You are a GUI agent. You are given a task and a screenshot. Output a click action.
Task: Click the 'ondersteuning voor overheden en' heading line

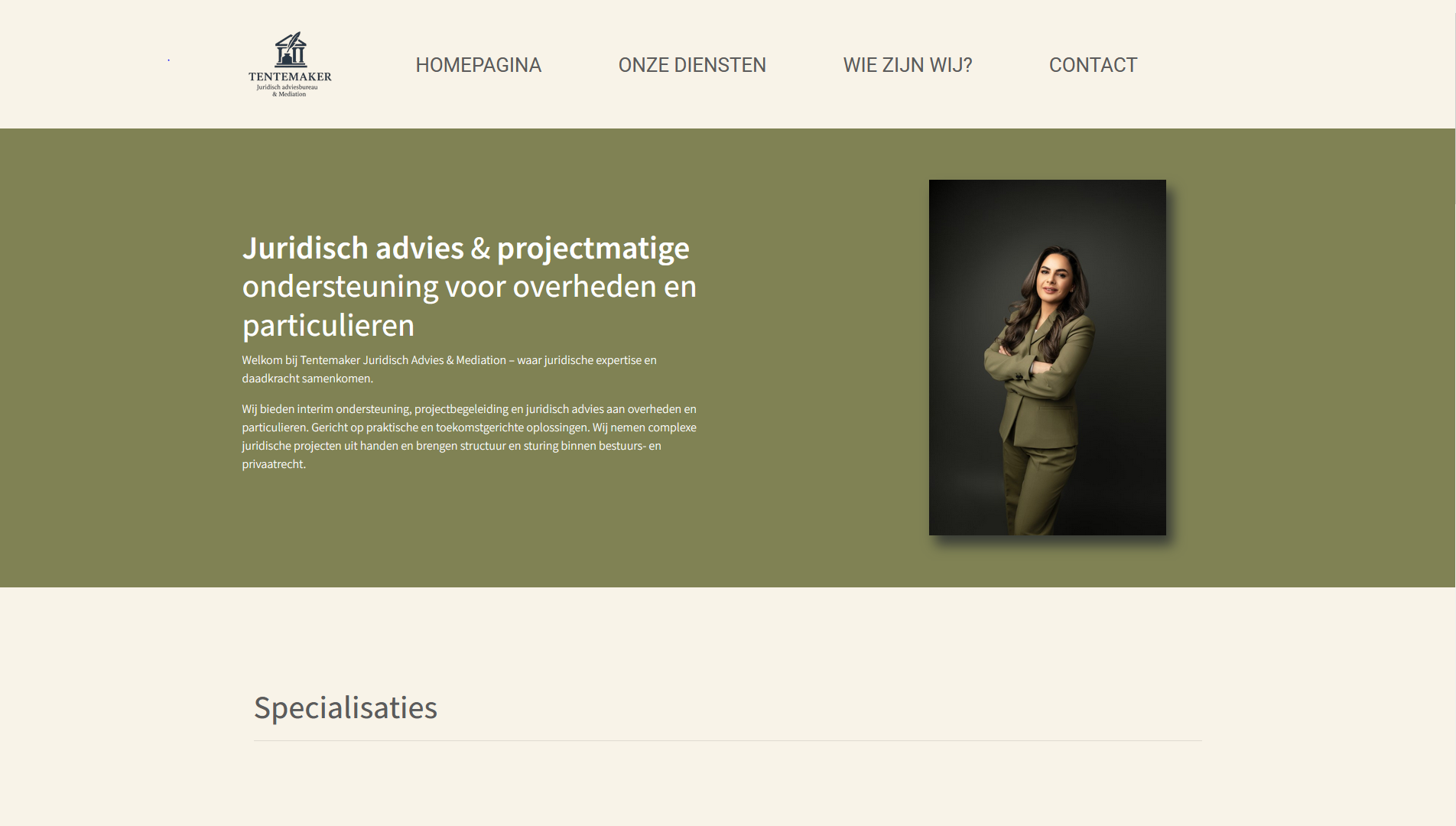click(470, 287)
